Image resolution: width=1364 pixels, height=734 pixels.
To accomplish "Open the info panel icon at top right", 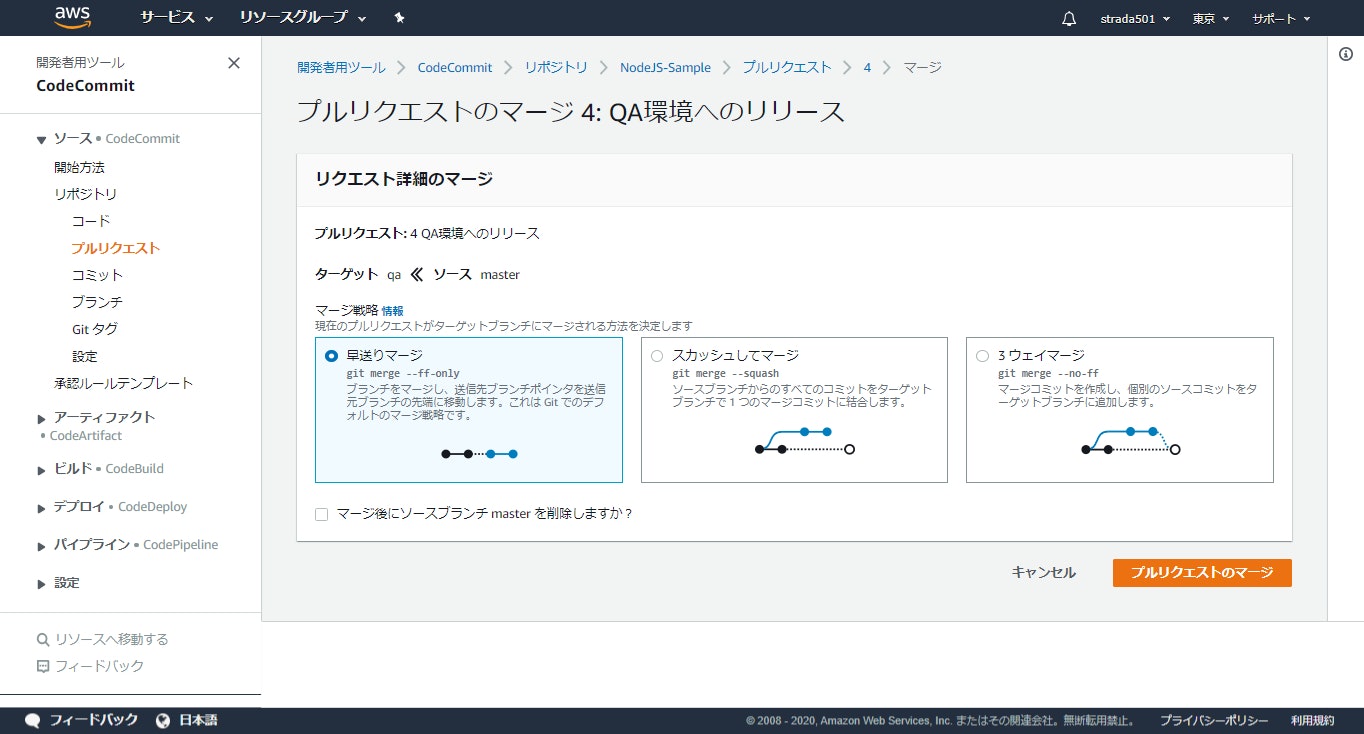I will pos(1345,56).
